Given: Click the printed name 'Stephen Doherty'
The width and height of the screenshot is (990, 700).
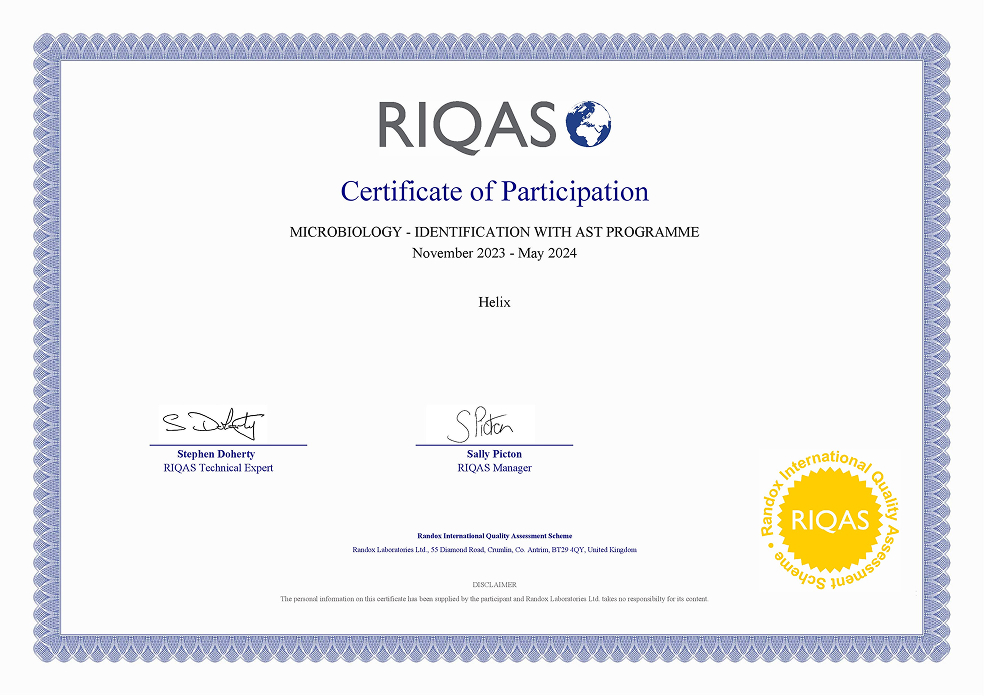Looking at the screenshot, I should pos(216,454).
